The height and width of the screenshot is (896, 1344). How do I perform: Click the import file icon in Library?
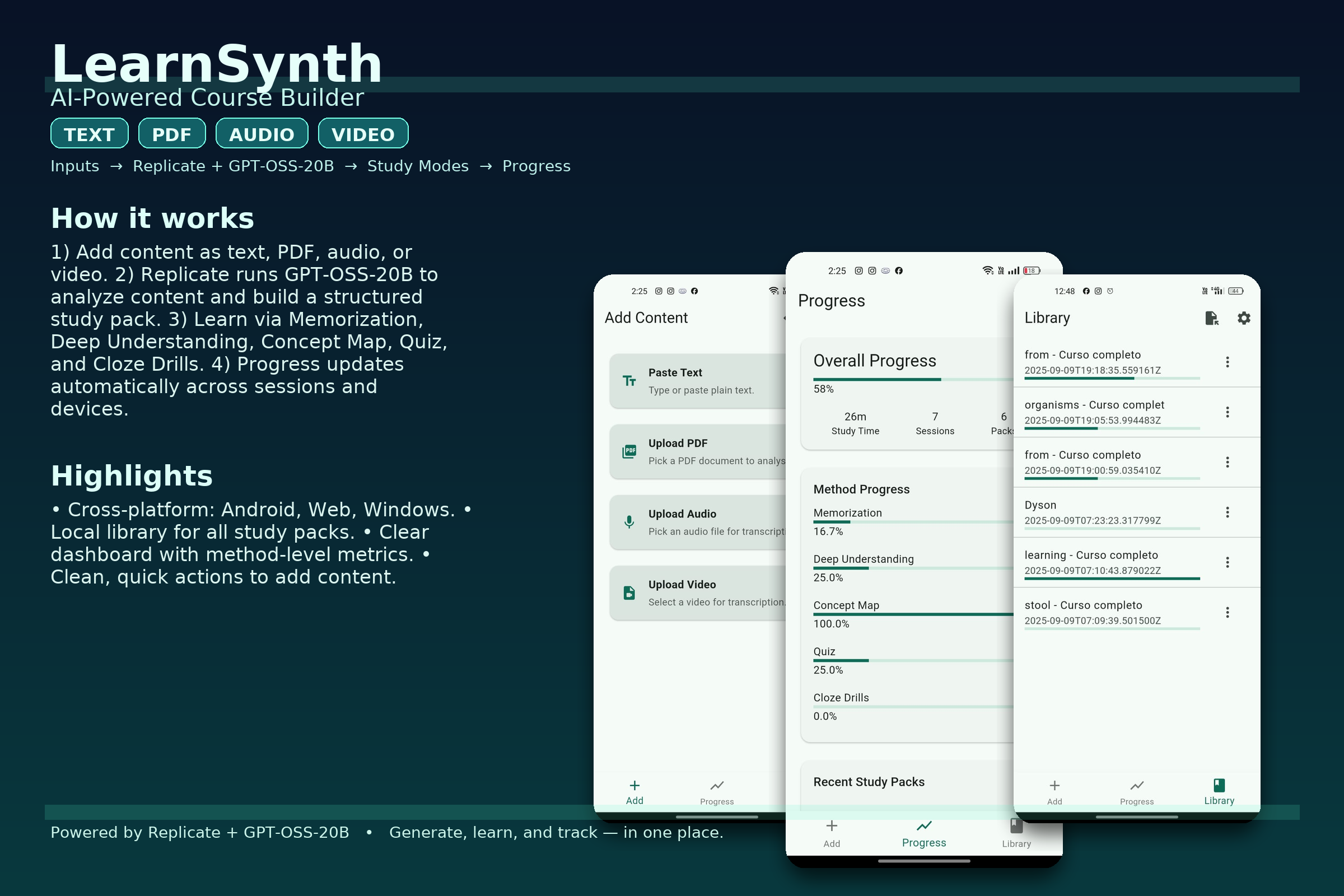pos(1211,318)
